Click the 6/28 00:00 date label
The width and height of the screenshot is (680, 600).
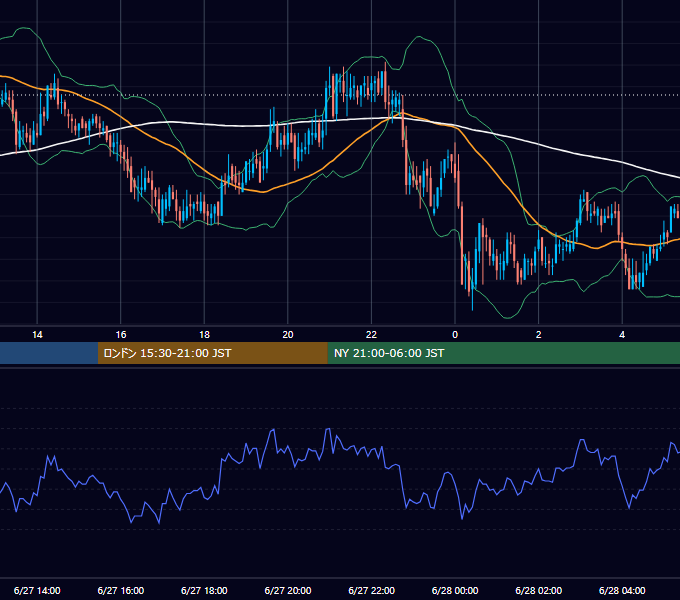[x=455, y=590]
